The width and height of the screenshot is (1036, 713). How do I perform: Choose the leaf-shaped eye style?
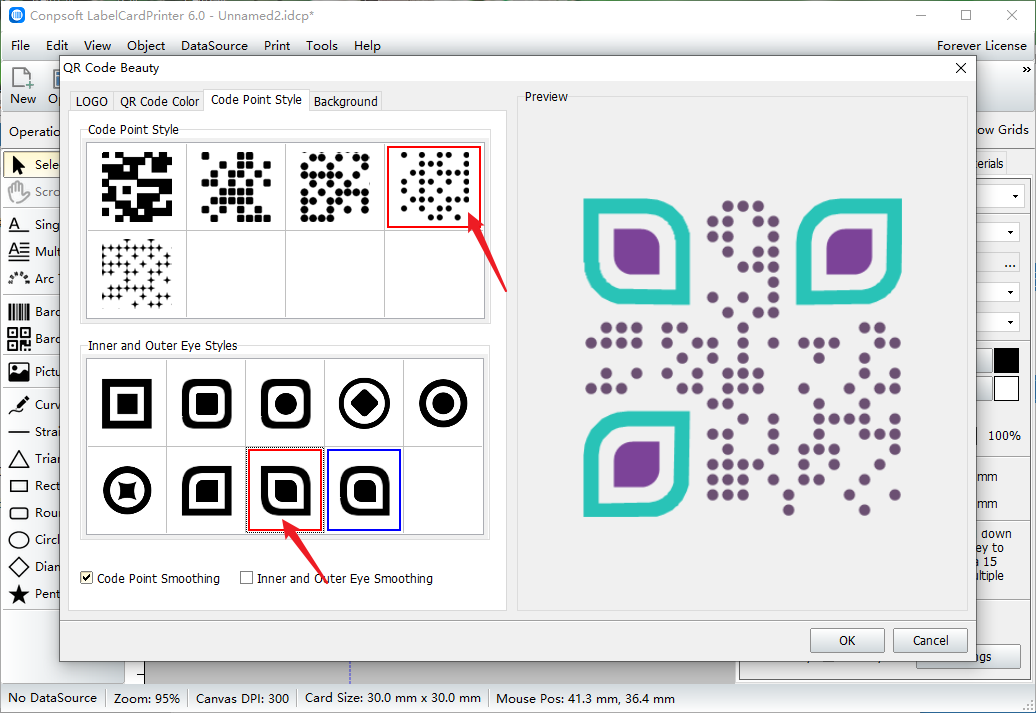[285, 490]
